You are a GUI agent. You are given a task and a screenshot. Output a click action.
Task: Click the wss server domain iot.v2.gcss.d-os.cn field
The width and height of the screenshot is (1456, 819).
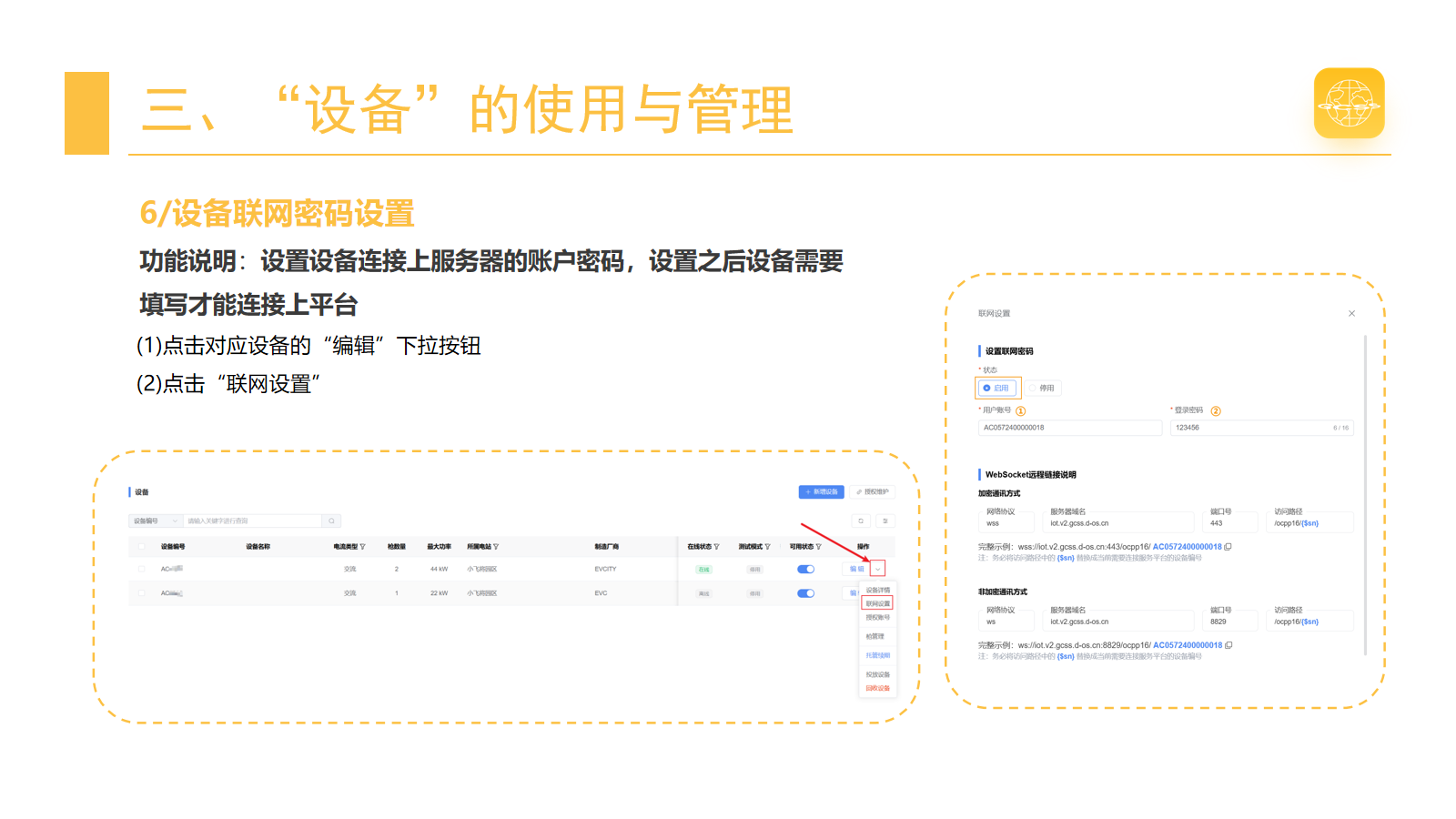(x=1117, y=523)
